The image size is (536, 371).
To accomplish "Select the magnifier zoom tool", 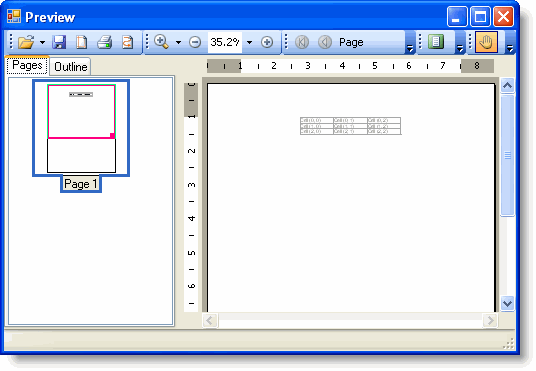I will [161, 42].
